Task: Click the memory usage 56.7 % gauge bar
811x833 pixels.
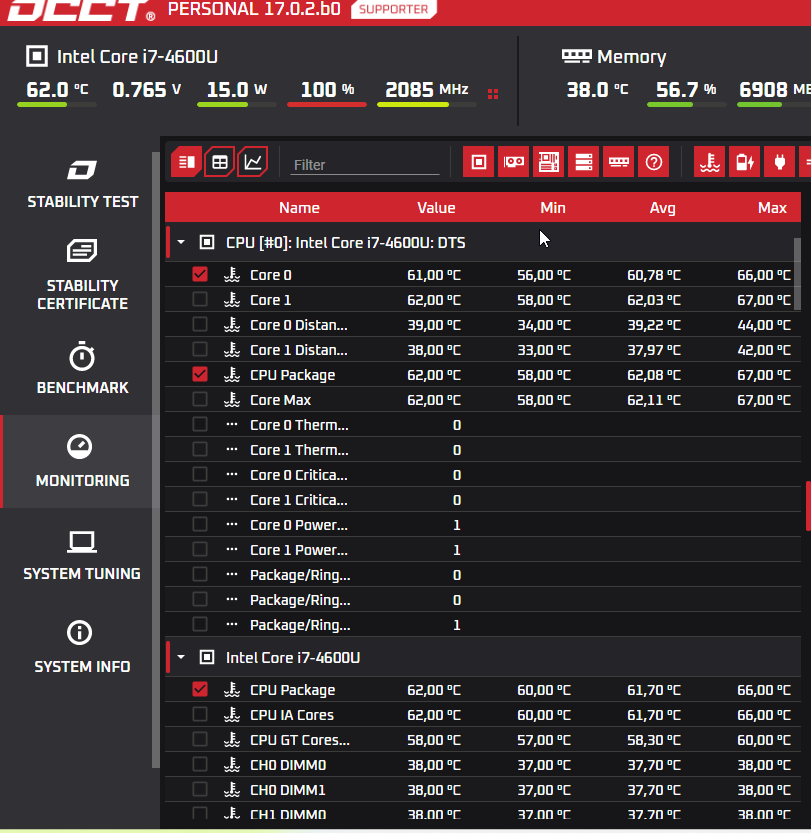Action: coord(687,105)
